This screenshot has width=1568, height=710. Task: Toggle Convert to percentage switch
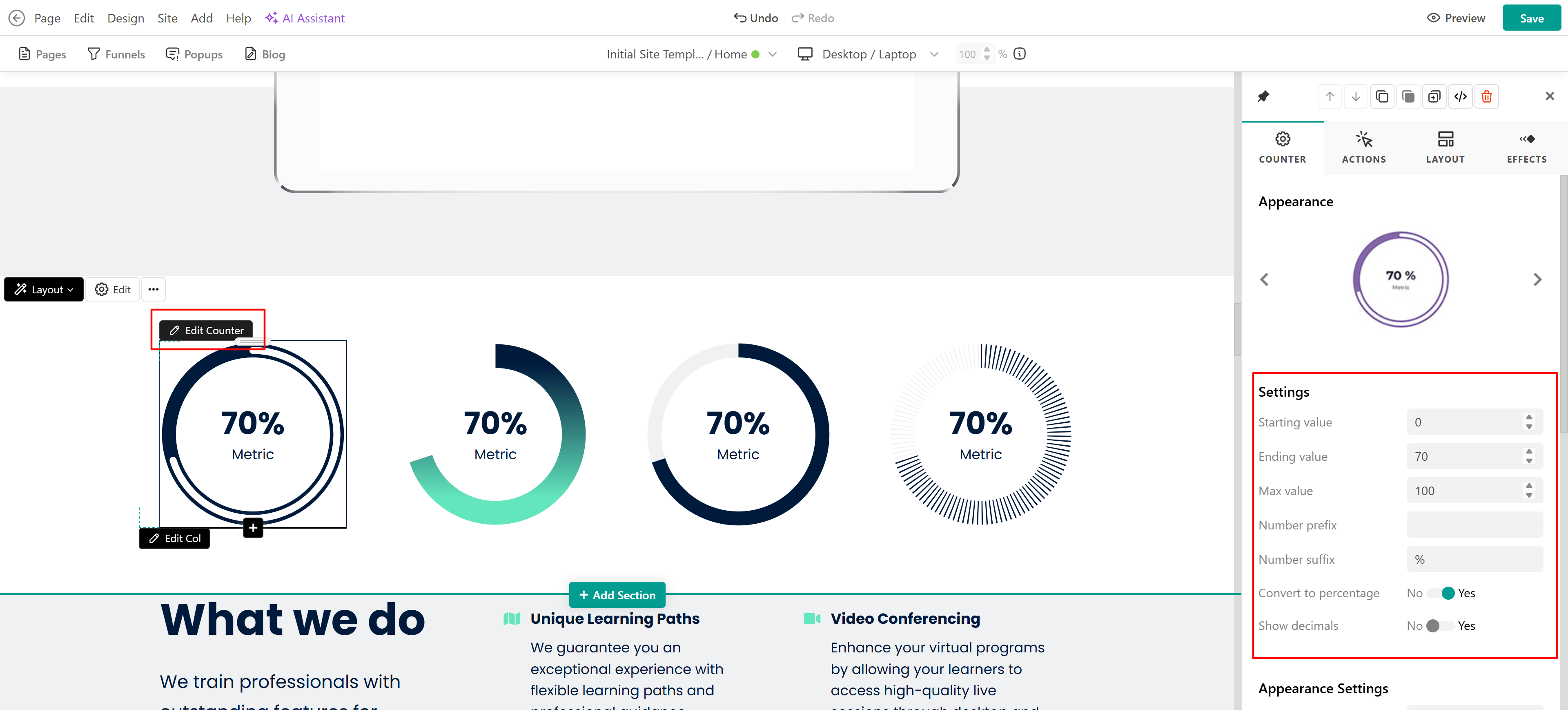(x=1440, y=593)
